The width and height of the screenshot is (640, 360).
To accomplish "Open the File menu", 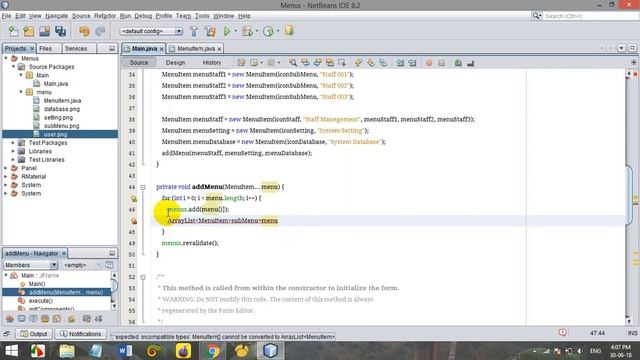I will [x=7, y=16].
